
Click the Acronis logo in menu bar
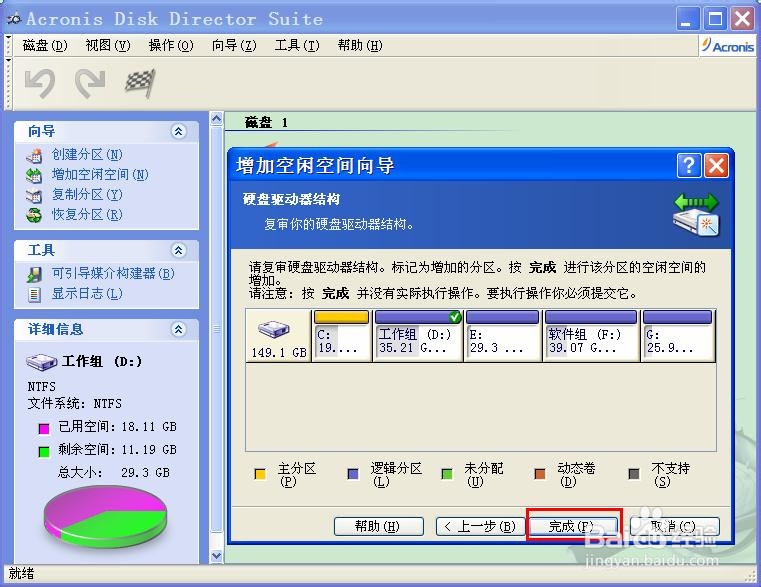tap(728, 46)
